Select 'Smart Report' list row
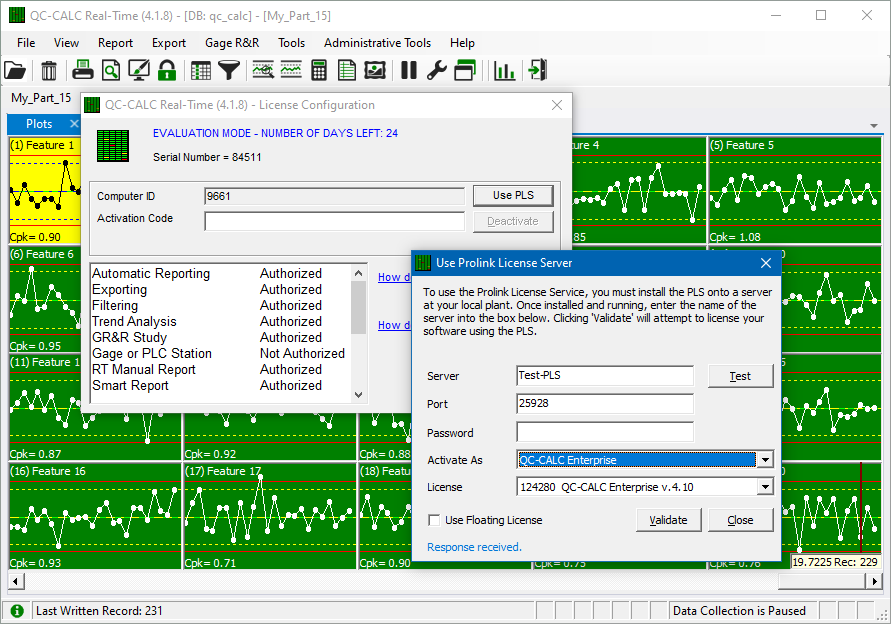The width and height of the screenshot is (891, 624). coord(221,385)
